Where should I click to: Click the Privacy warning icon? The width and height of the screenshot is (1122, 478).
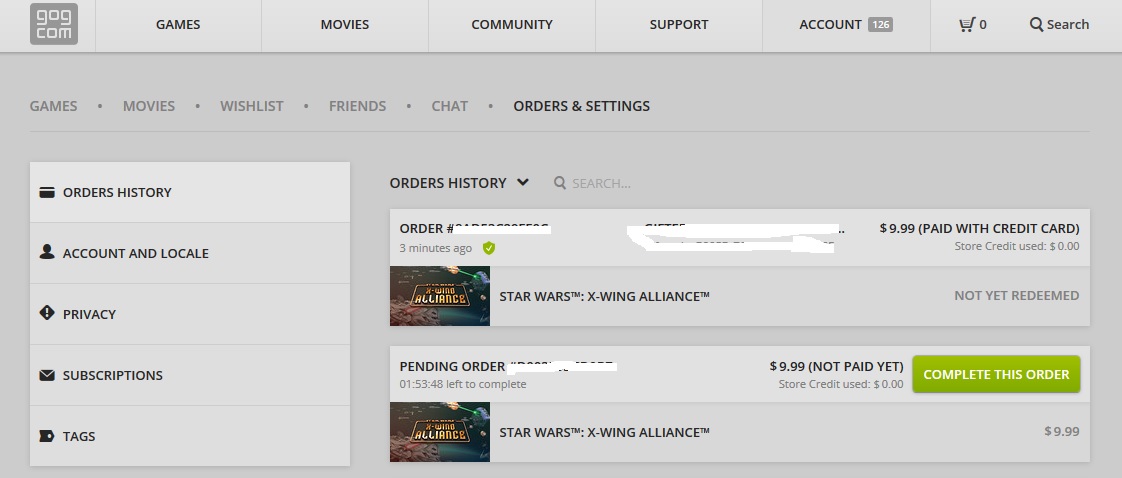pyautogui.click(x=47, y=313)
